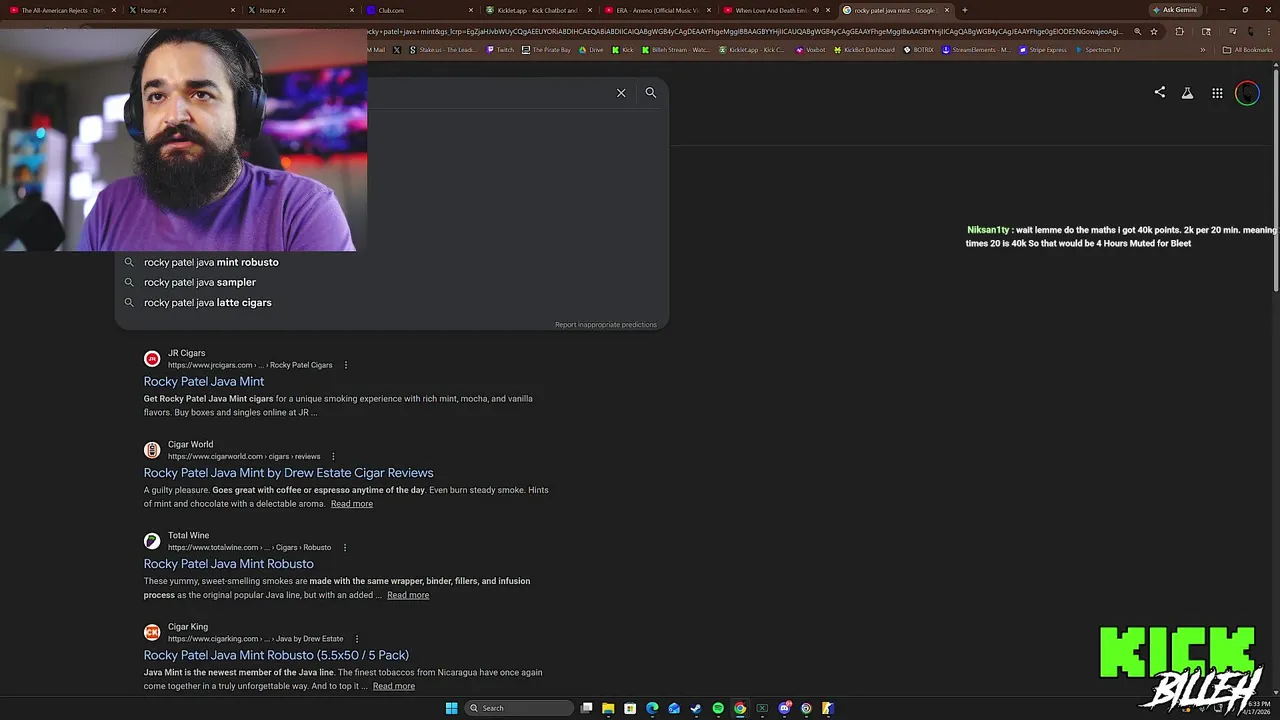Open Task View from taskbar
1280x720 pixels.
[587, 708]
